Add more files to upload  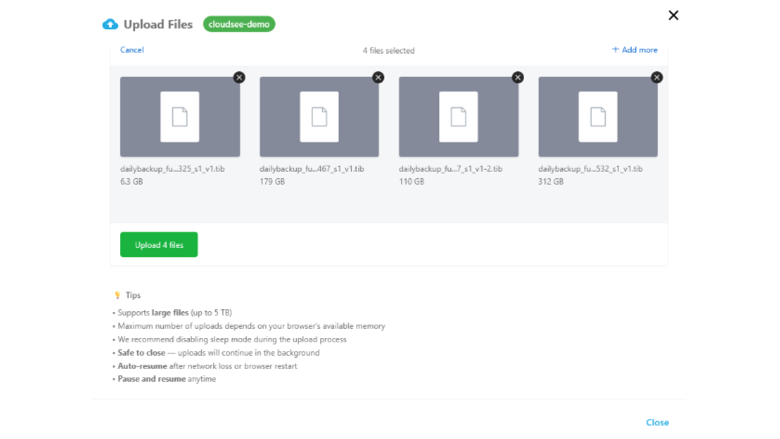pyautogui.click(x=635, y=50)
